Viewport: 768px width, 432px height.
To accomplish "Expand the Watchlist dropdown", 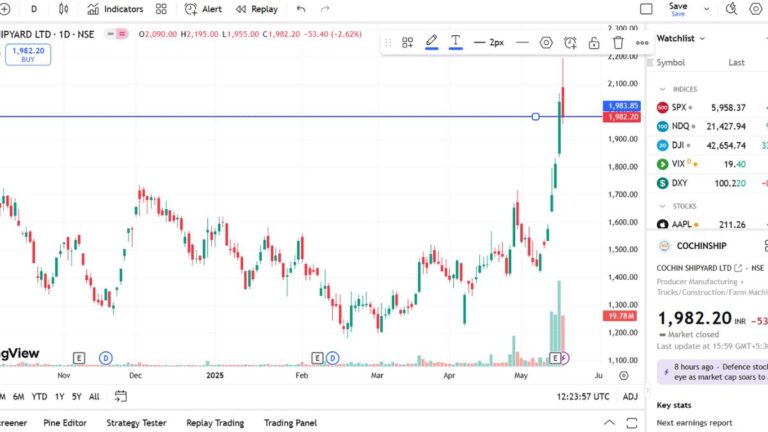I will pyautogui.click(x=681, y=38).
